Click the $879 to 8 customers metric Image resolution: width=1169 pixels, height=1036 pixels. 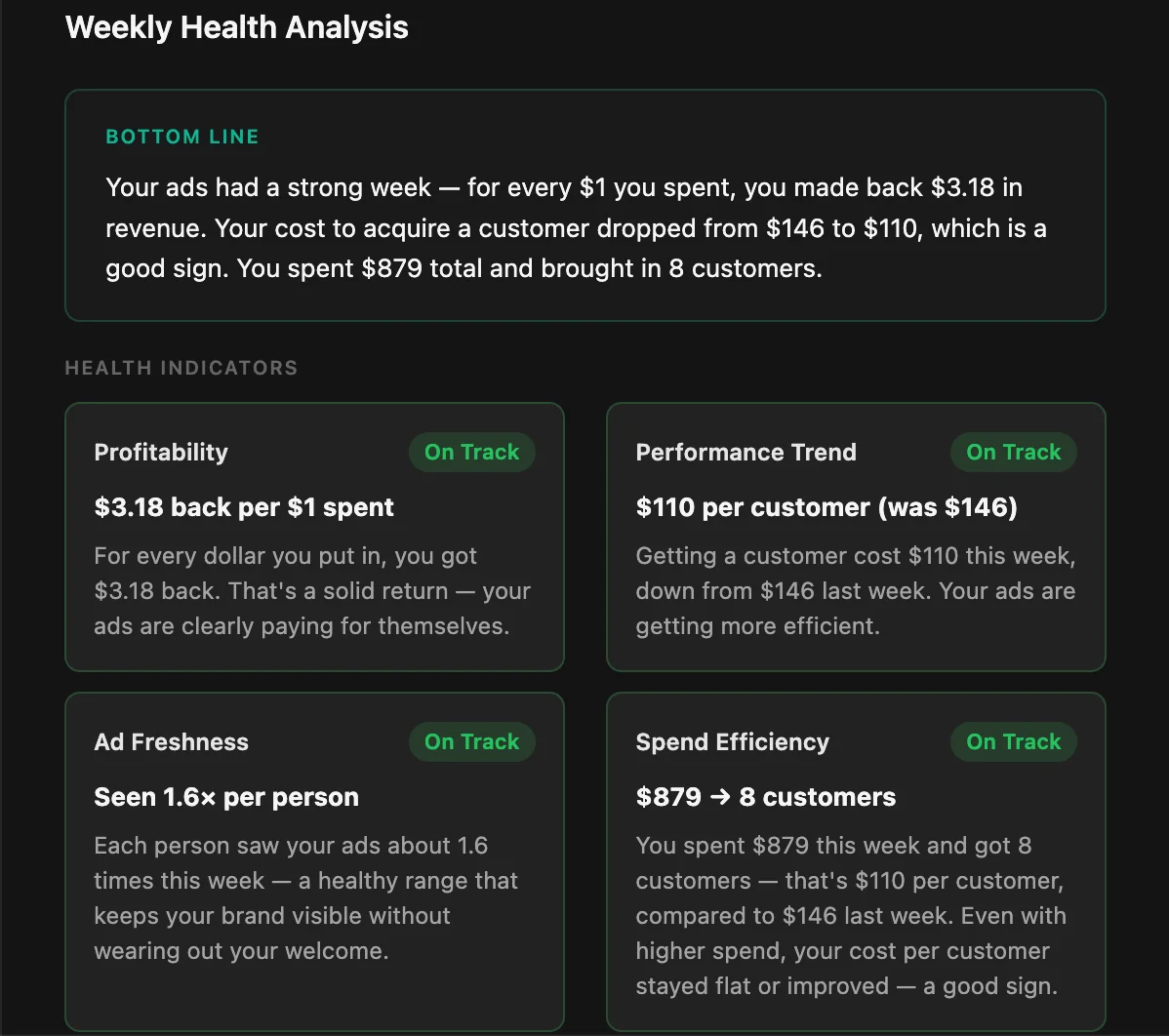pyautogui.click(x=765, y=797)
